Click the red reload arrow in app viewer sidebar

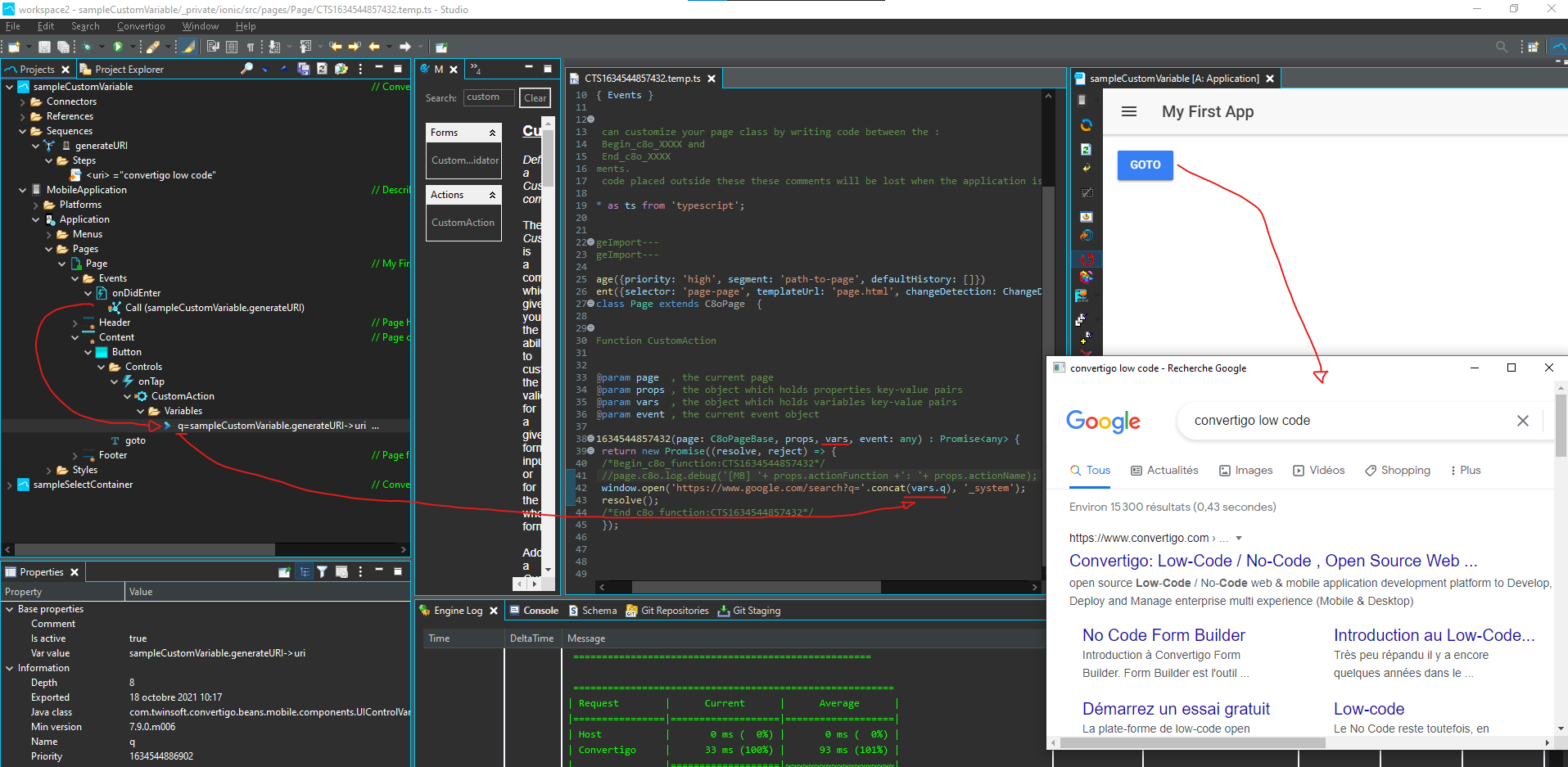1087,259
